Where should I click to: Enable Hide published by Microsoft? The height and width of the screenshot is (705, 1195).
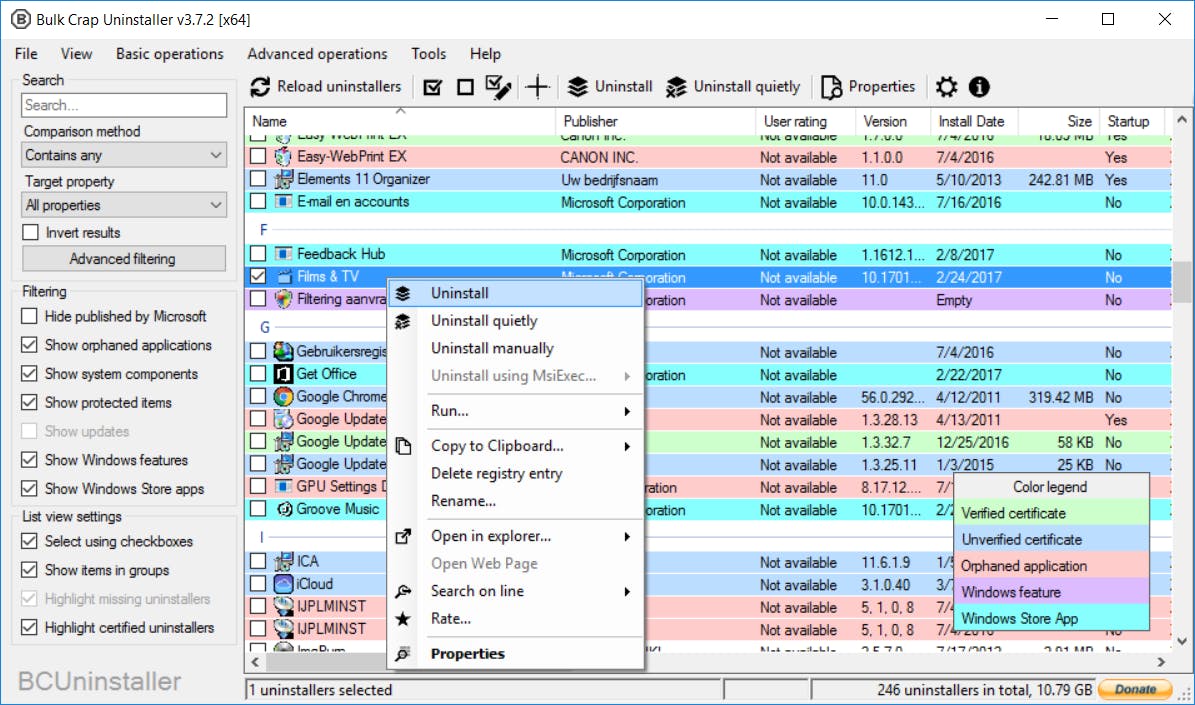(29, 316)
